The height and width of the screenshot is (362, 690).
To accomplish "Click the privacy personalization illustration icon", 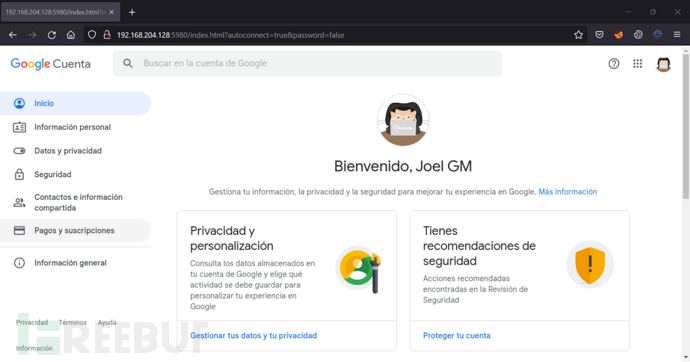I will 359,270.
